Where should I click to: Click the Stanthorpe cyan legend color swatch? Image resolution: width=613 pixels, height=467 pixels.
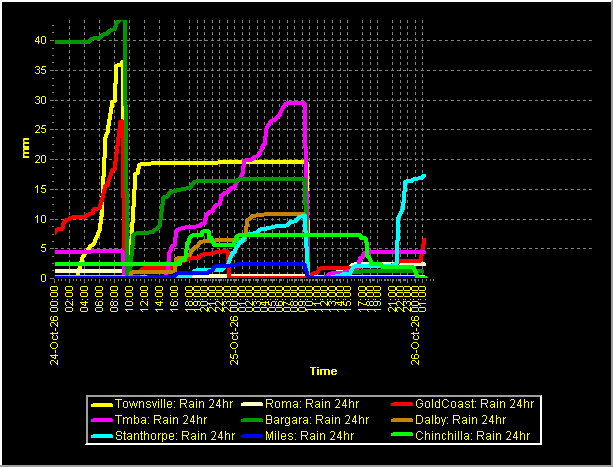point(102,436)
